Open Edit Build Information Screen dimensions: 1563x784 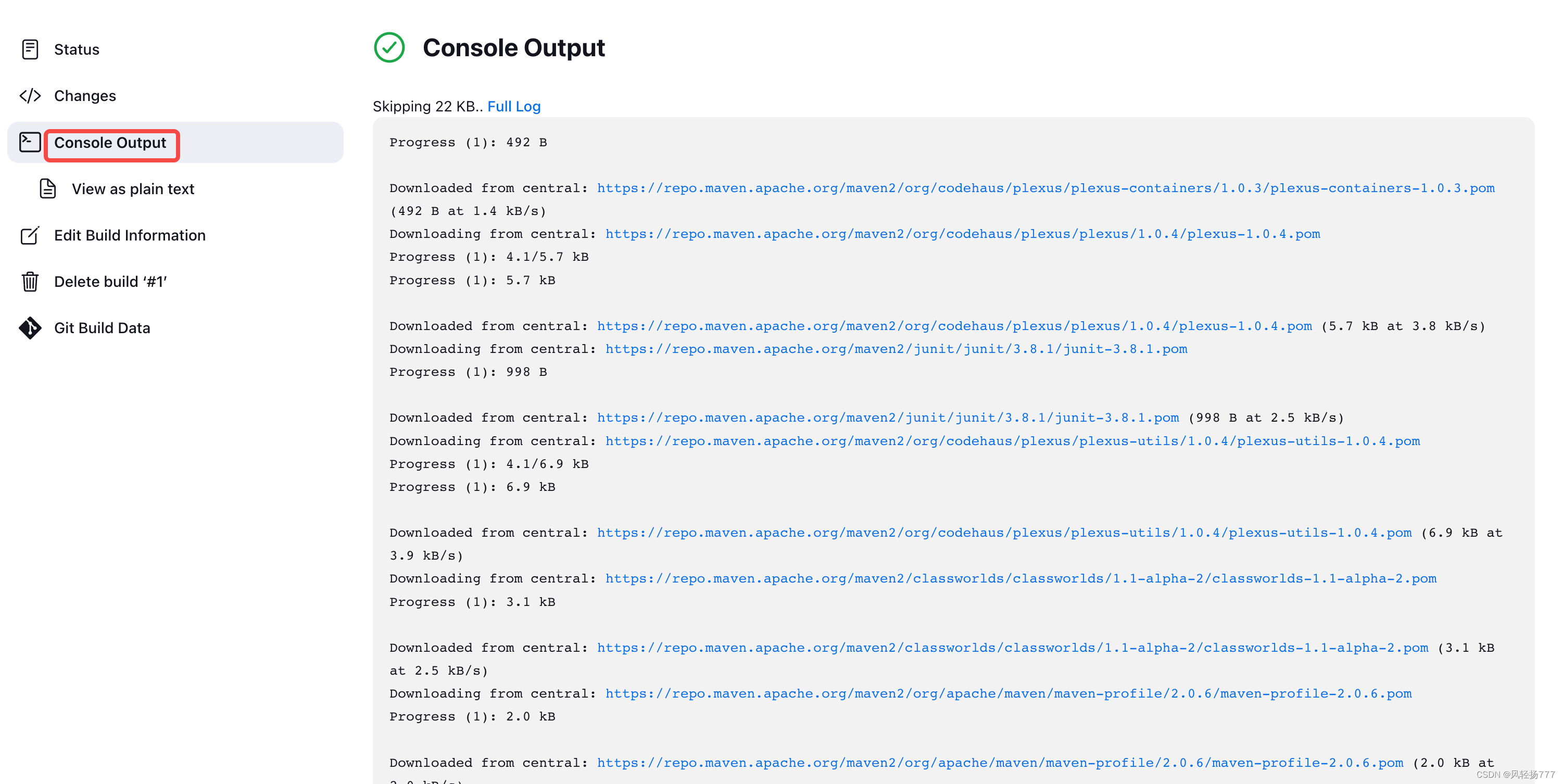[130, 235]
